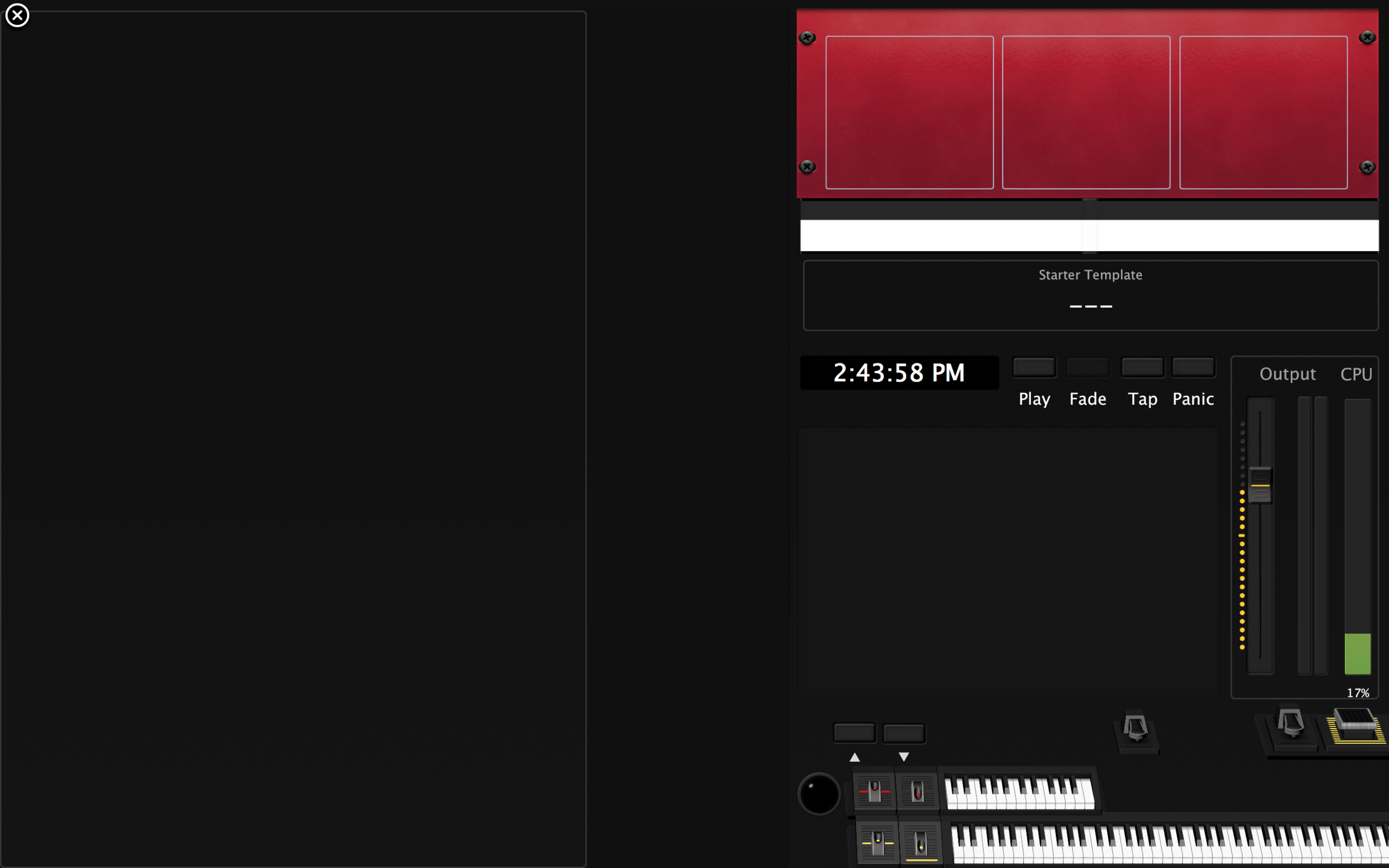Select the standalone foot switch pedal in center
This screenshot has height=868, width=1389.
[x=1136, y=731]
